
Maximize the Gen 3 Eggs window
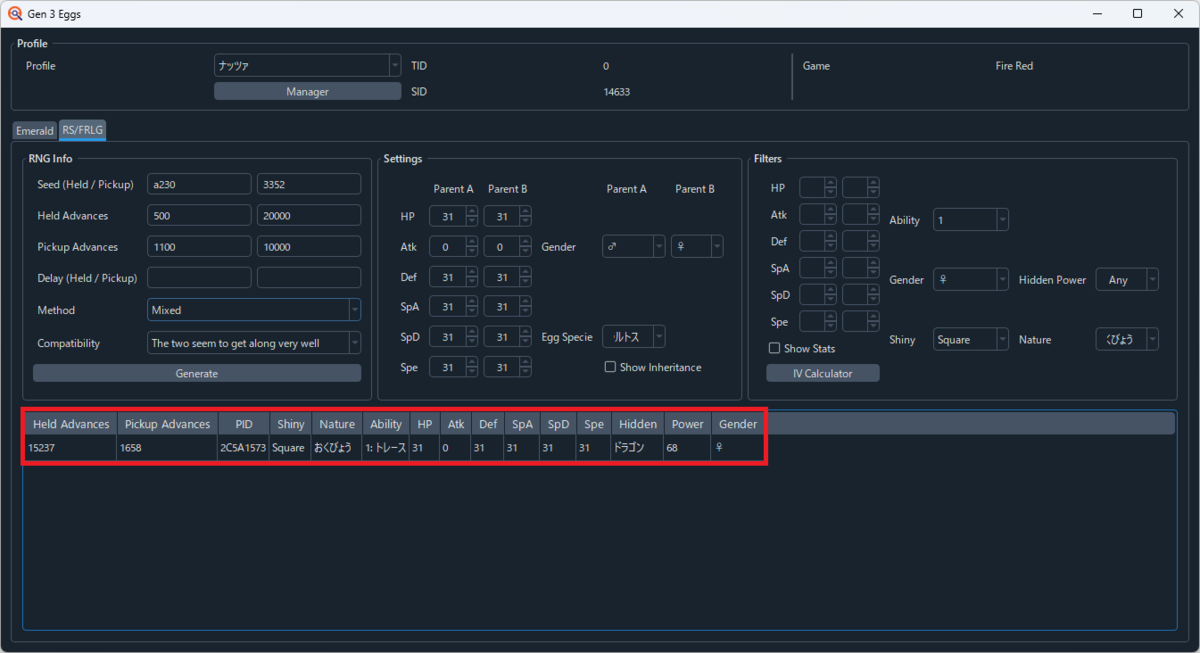1137,14
